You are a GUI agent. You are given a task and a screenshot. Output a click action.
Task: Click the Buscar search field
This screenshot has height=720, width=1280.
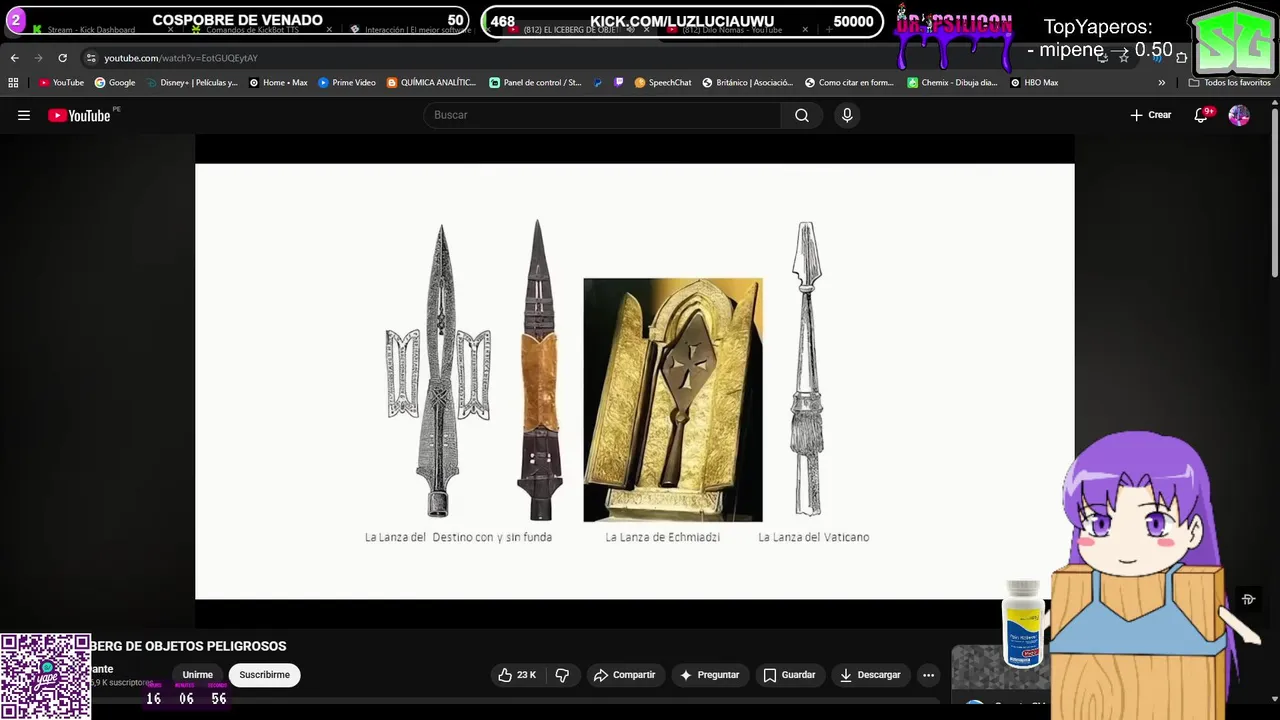[603, 115]
